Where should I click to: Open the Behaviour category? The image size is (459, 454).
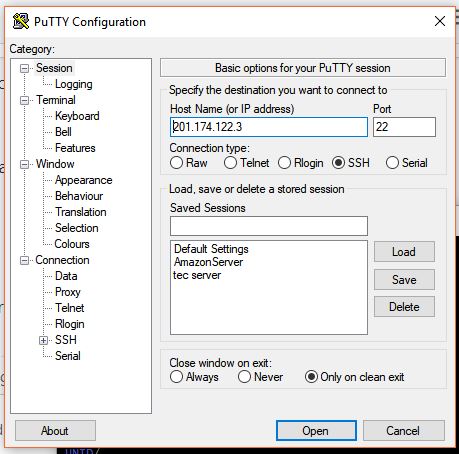pos(79,196)
